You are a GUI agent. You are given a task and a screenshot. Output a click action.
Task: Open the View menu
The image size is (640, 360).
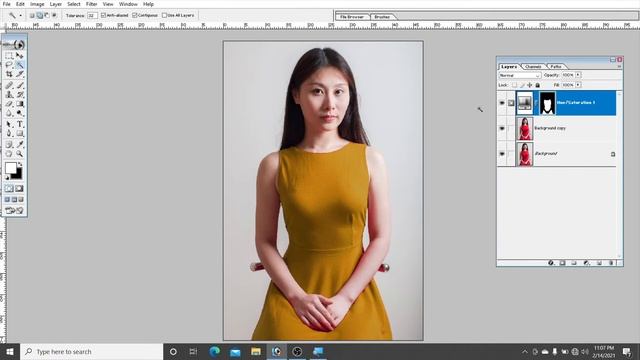(x=108, y=4)
